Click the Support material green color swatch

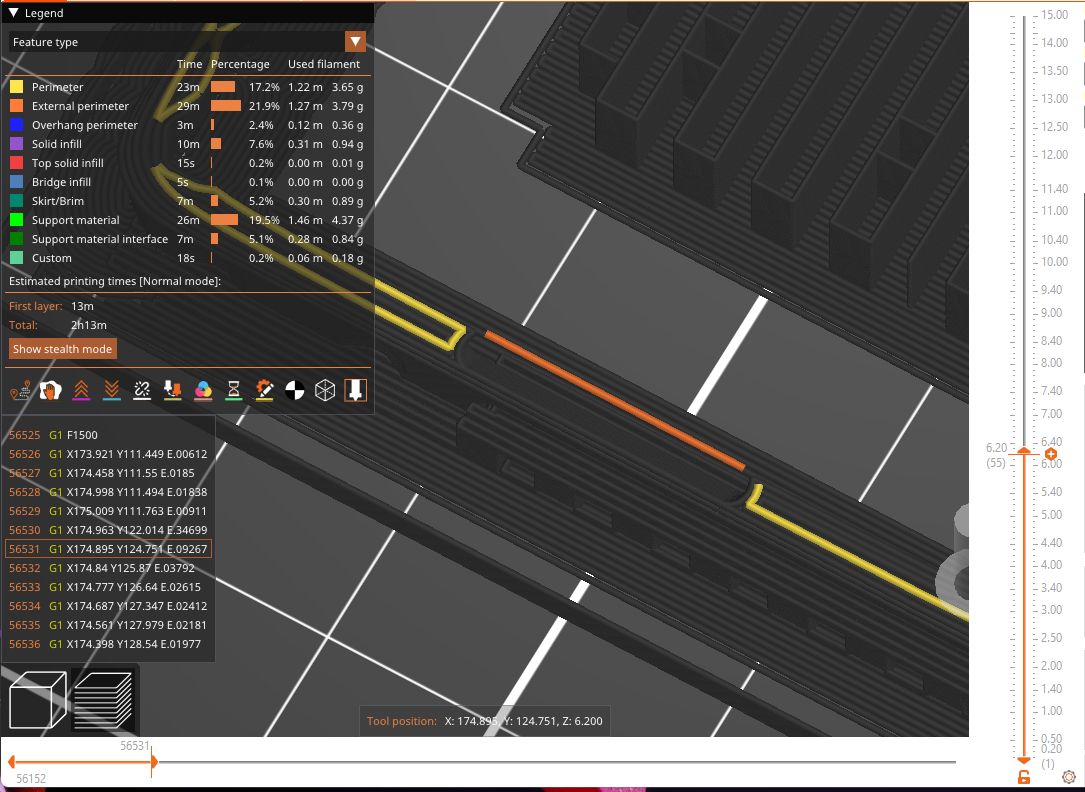tap(15, 220)
